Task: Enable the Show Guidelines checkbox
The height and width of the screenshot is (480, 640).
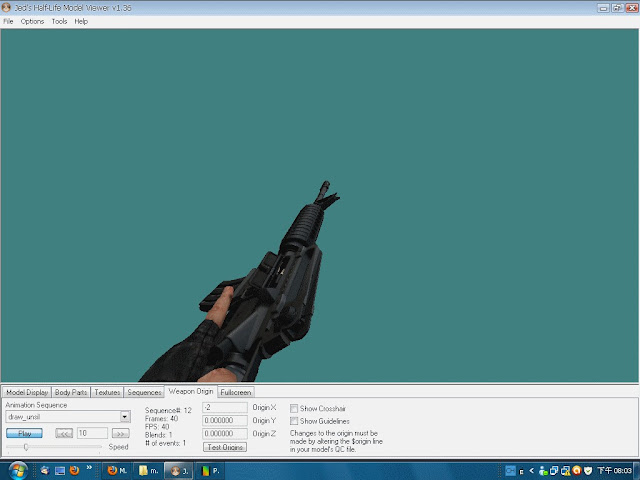Action: (x=294, y=421)
